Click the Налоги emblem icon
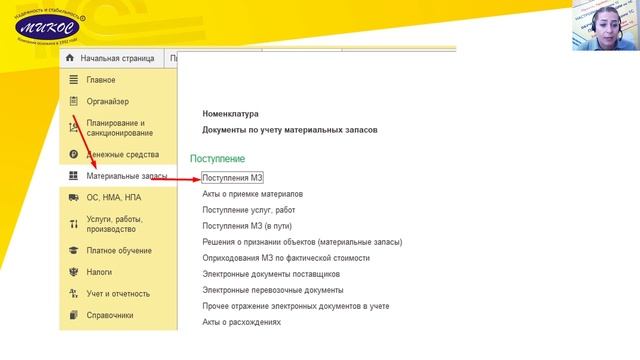 click(73, 272)
